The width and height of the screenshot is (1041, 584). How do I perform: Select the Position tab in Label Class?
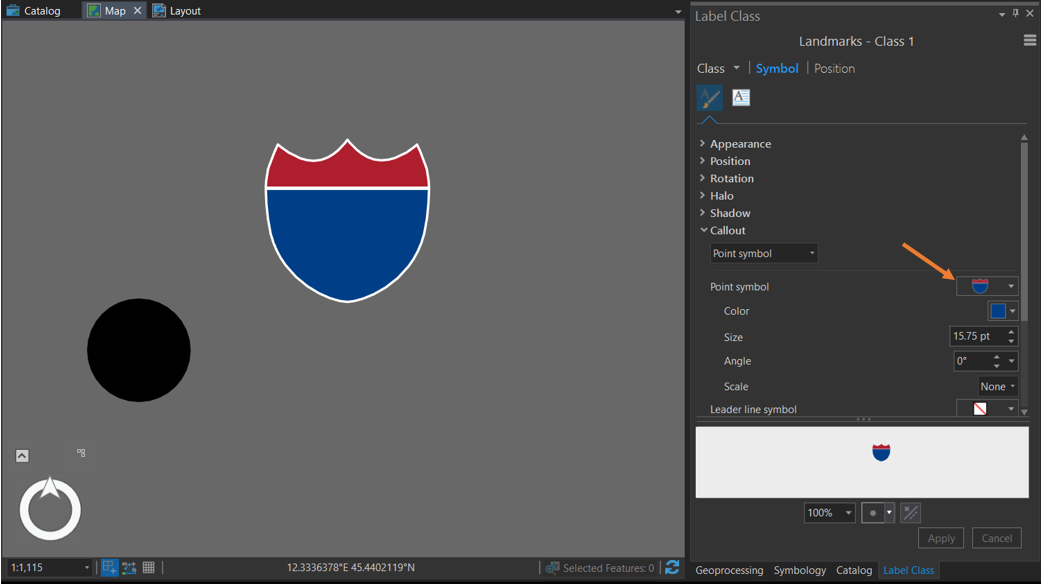pos(835,68)
